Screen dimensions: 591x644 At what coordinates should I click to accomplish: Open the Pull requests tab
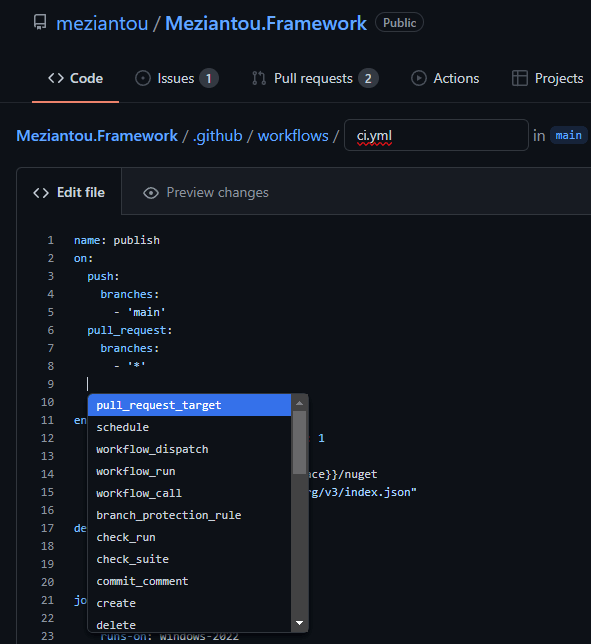[x=315, y=78]
